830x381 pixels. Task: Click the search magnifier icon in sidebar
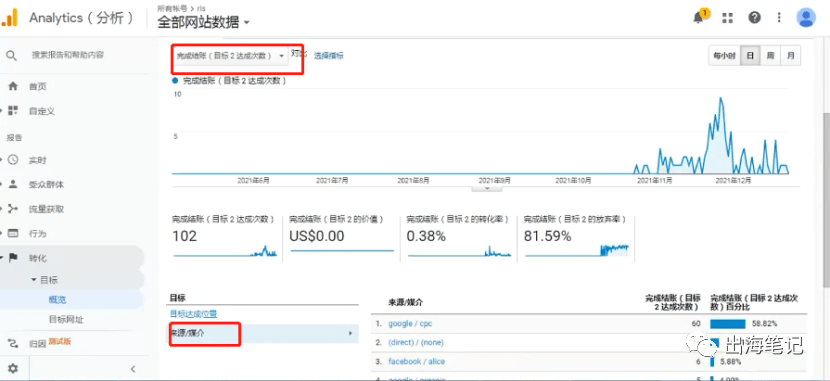point(12,55)
